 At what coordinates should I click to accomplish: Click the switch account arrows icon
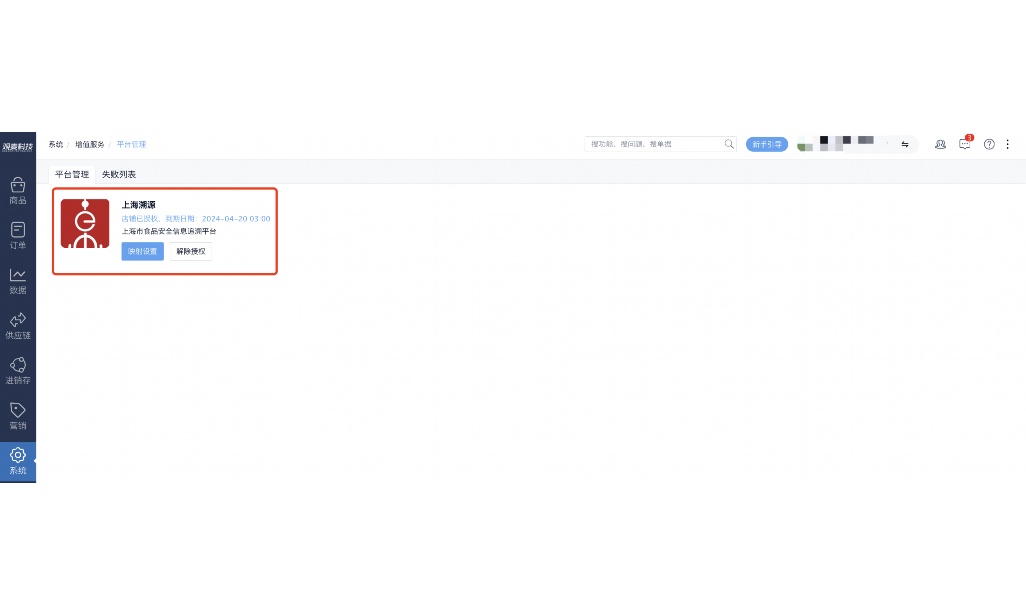[x=905, y=144]
